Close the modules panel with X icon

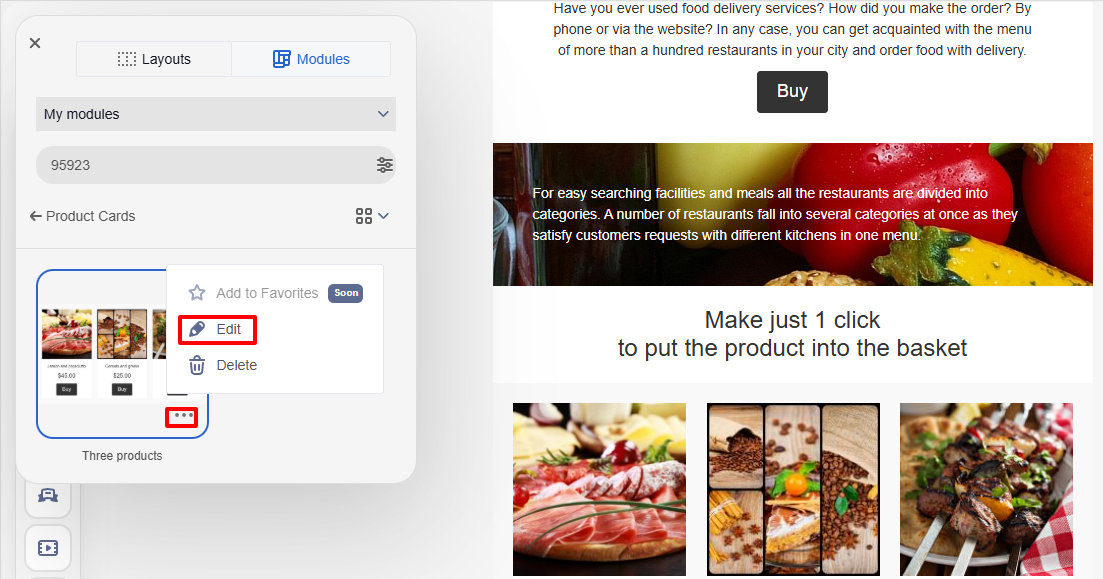pyautogui.click(x=34, y=43)
